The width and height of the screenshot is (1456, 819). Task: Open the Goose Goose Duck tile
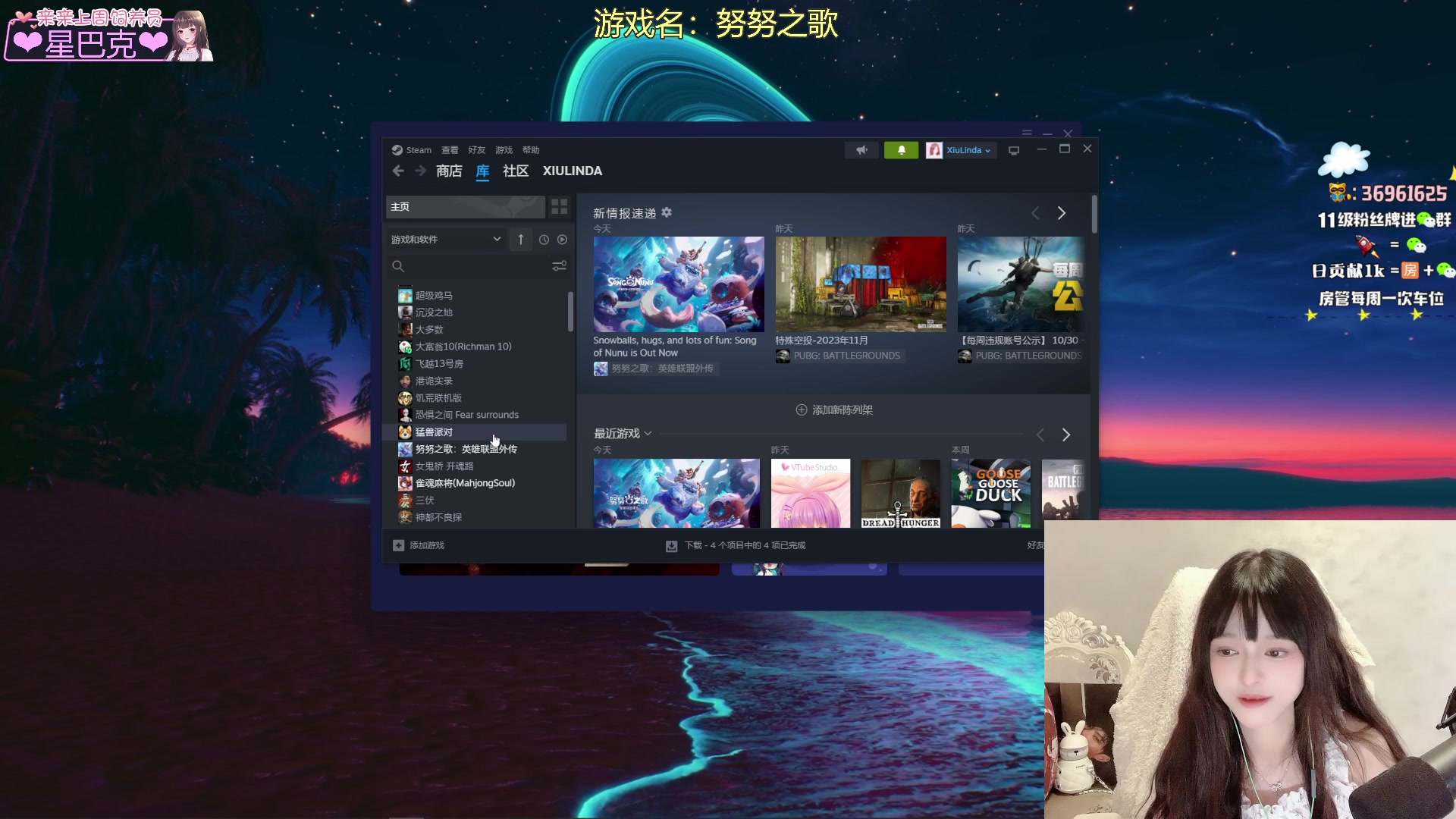pos(991,493)
